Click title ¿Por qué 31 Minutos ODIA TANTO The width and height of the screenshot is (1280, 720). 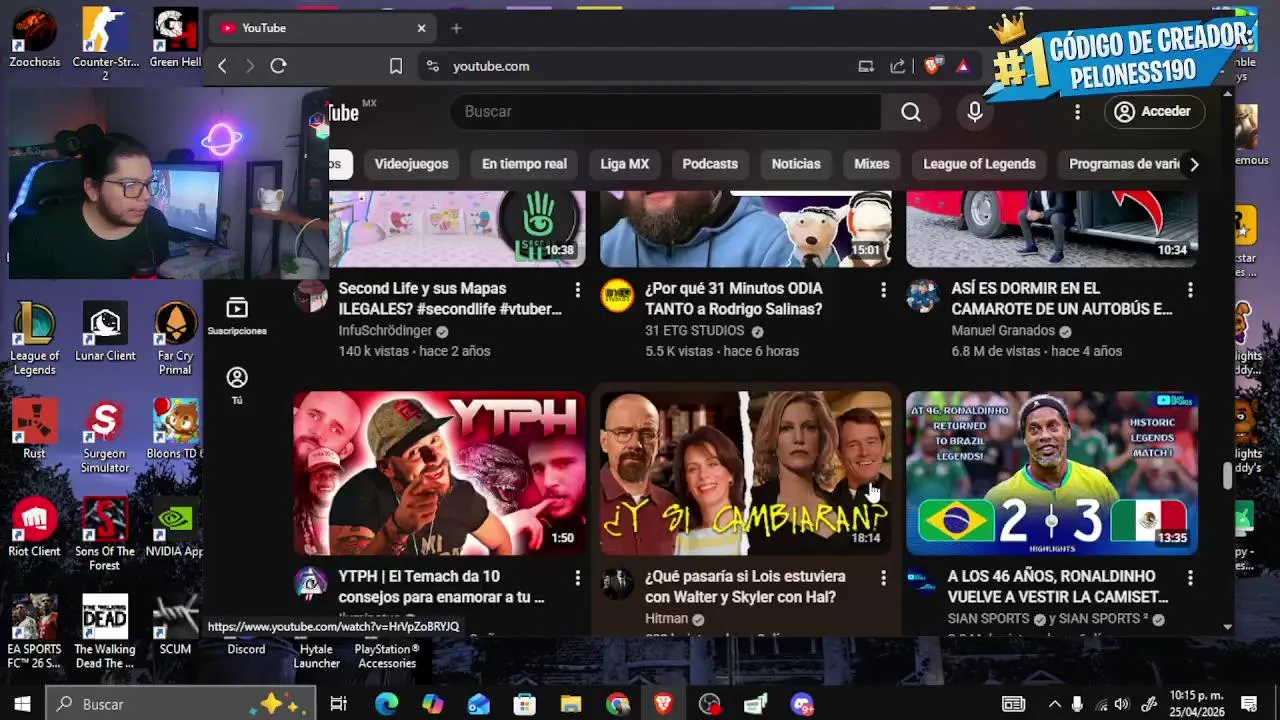tap(734, 299)
